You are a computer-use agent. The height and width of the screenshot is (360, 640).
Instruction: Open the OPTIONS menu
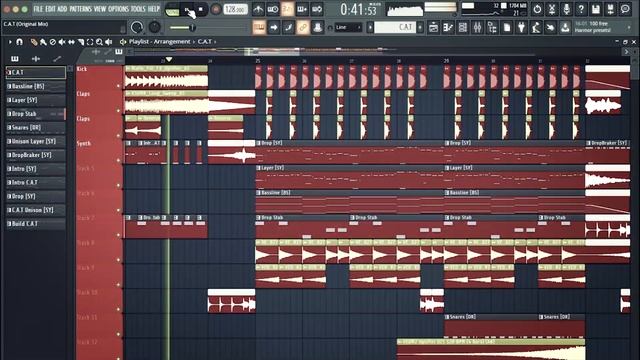coord(118,9)
